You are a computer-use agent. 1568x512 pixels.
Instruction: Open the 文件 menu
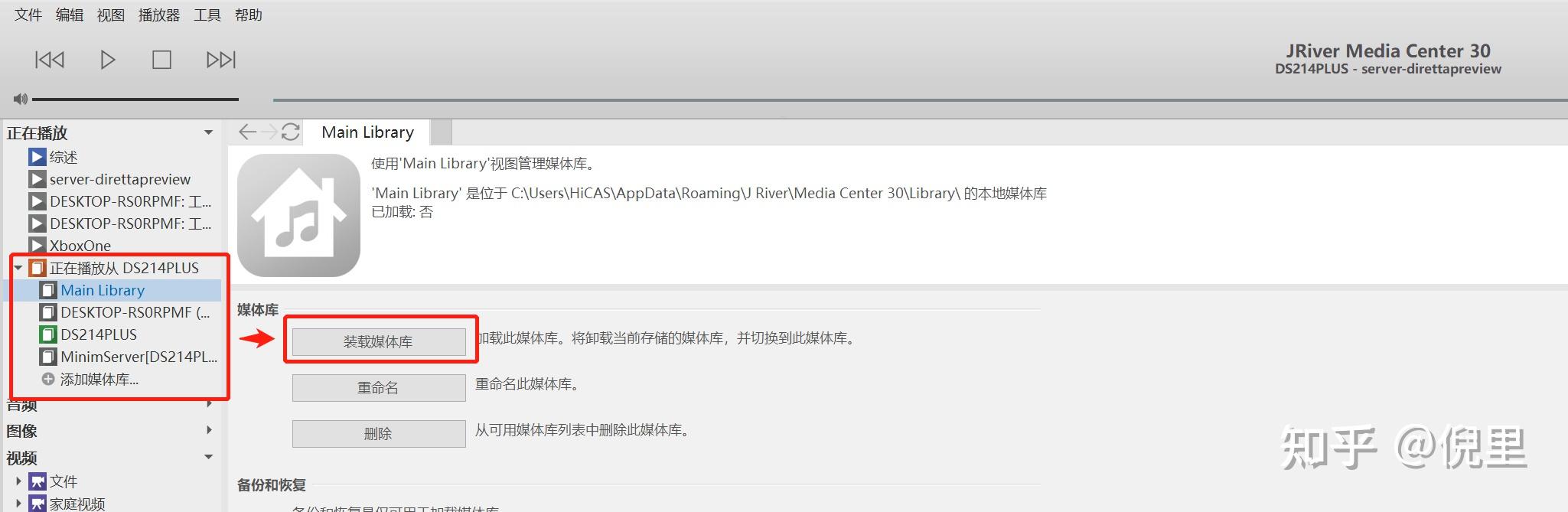pyautogui.click(x=28, y=15)
